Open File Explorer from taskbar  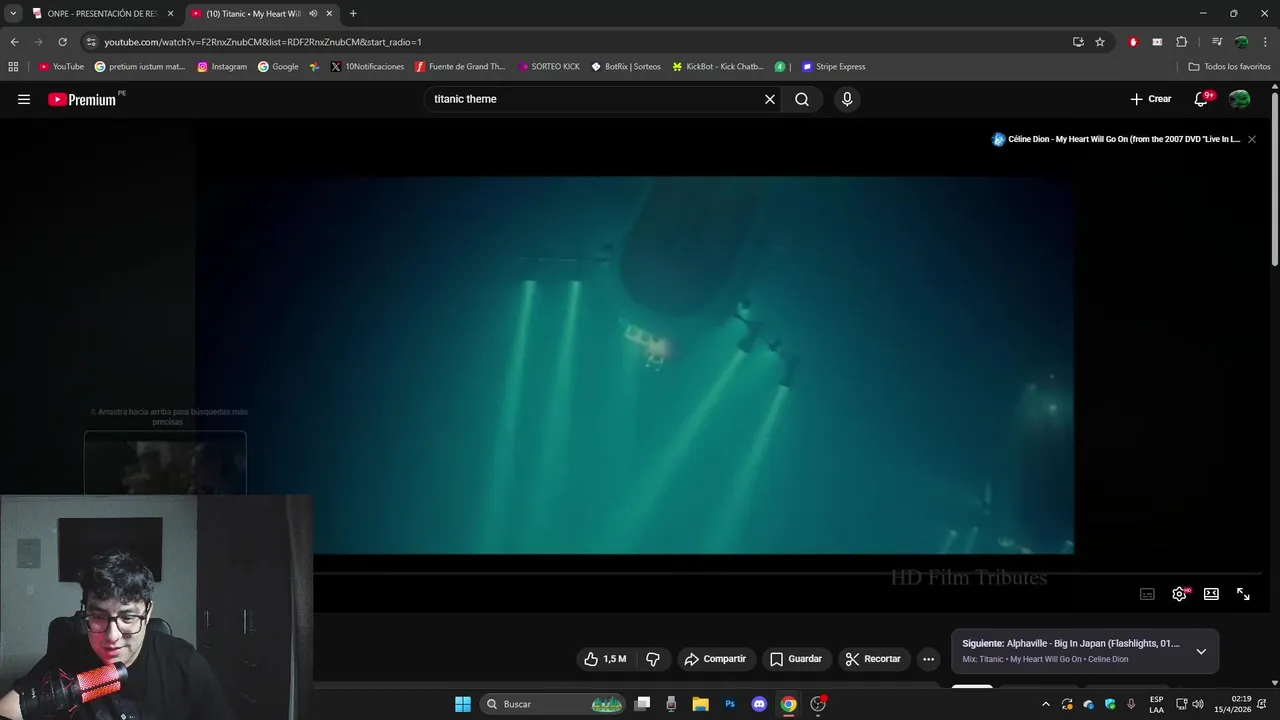700,704
